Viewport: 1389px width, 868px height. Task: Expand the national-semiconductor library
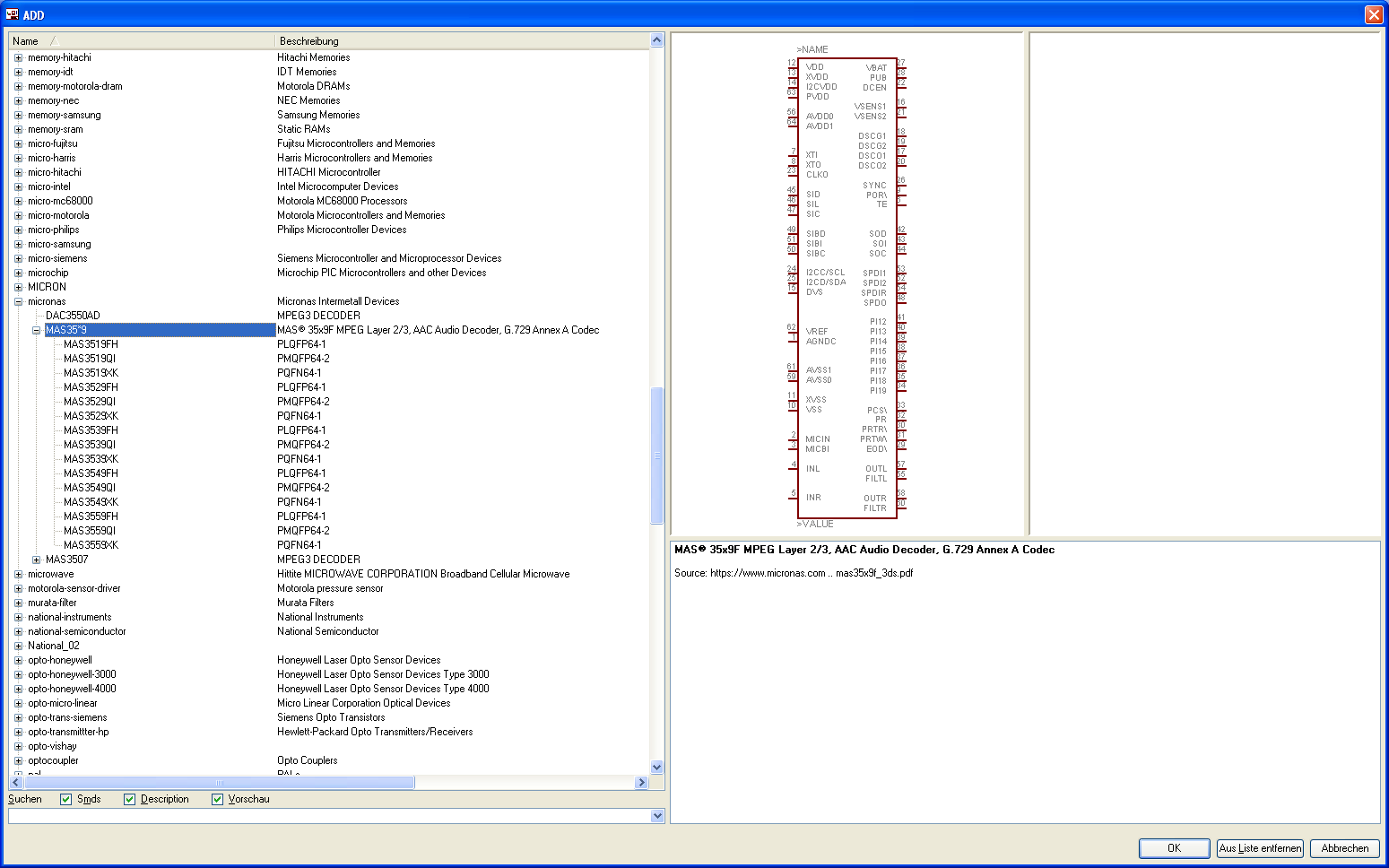pyautogui.click(x=18, y=631)
